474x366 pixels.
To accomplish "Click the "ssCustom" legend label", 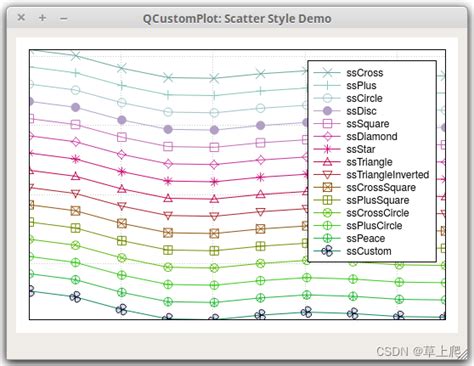I will 369,251.
